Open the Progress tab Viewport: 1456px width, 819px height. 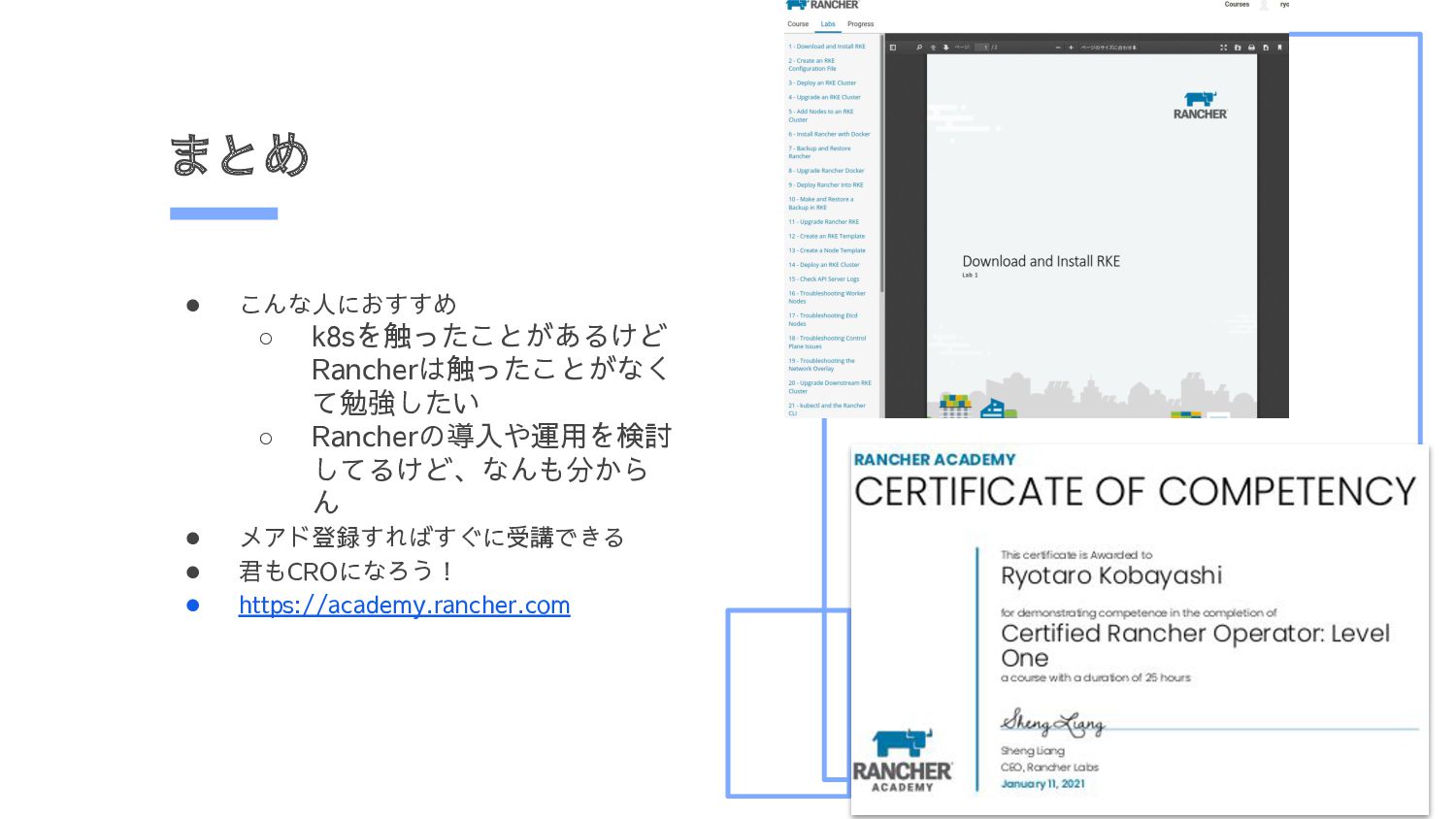click(860, 24)
